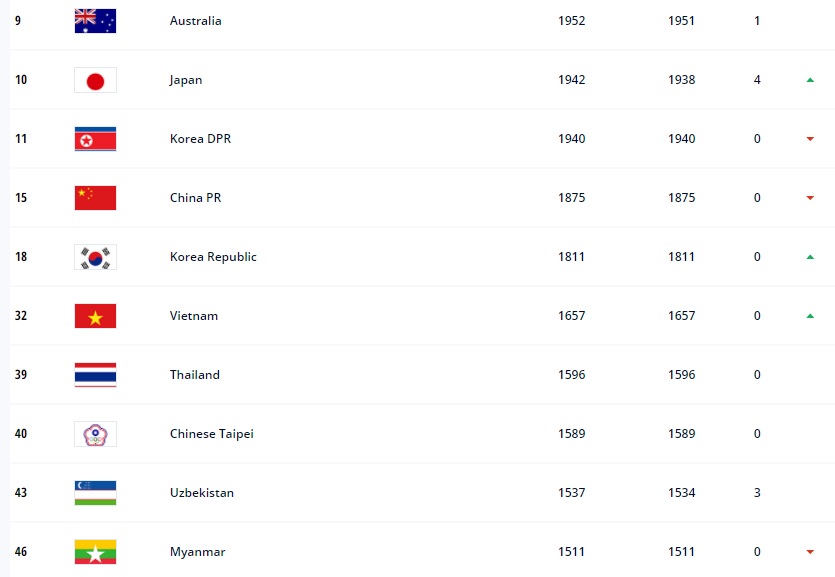This screenshot has width=835, height=577.
Task: Select the Myanmar flag icon
Action: coord(95,552)
